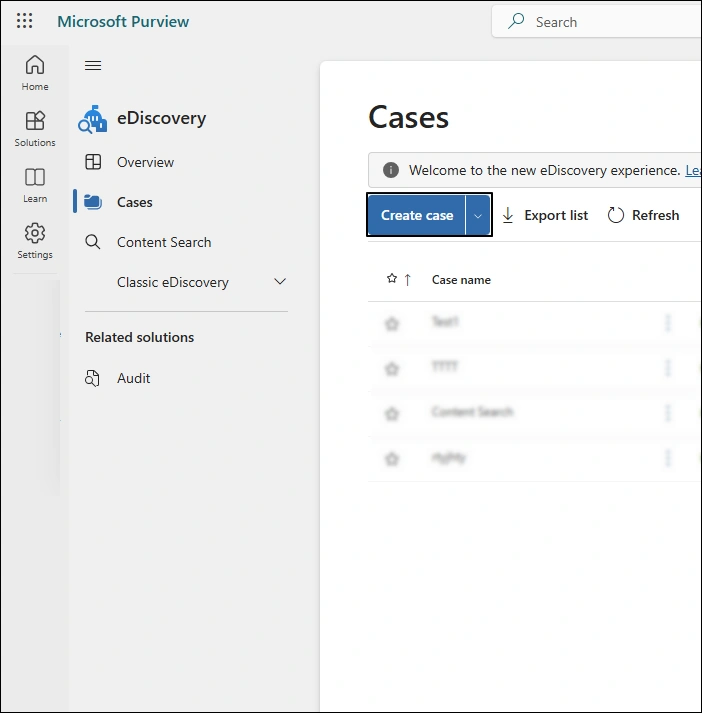Click the Audit document icon
The image size is (702, 713).
coord(92,378)
